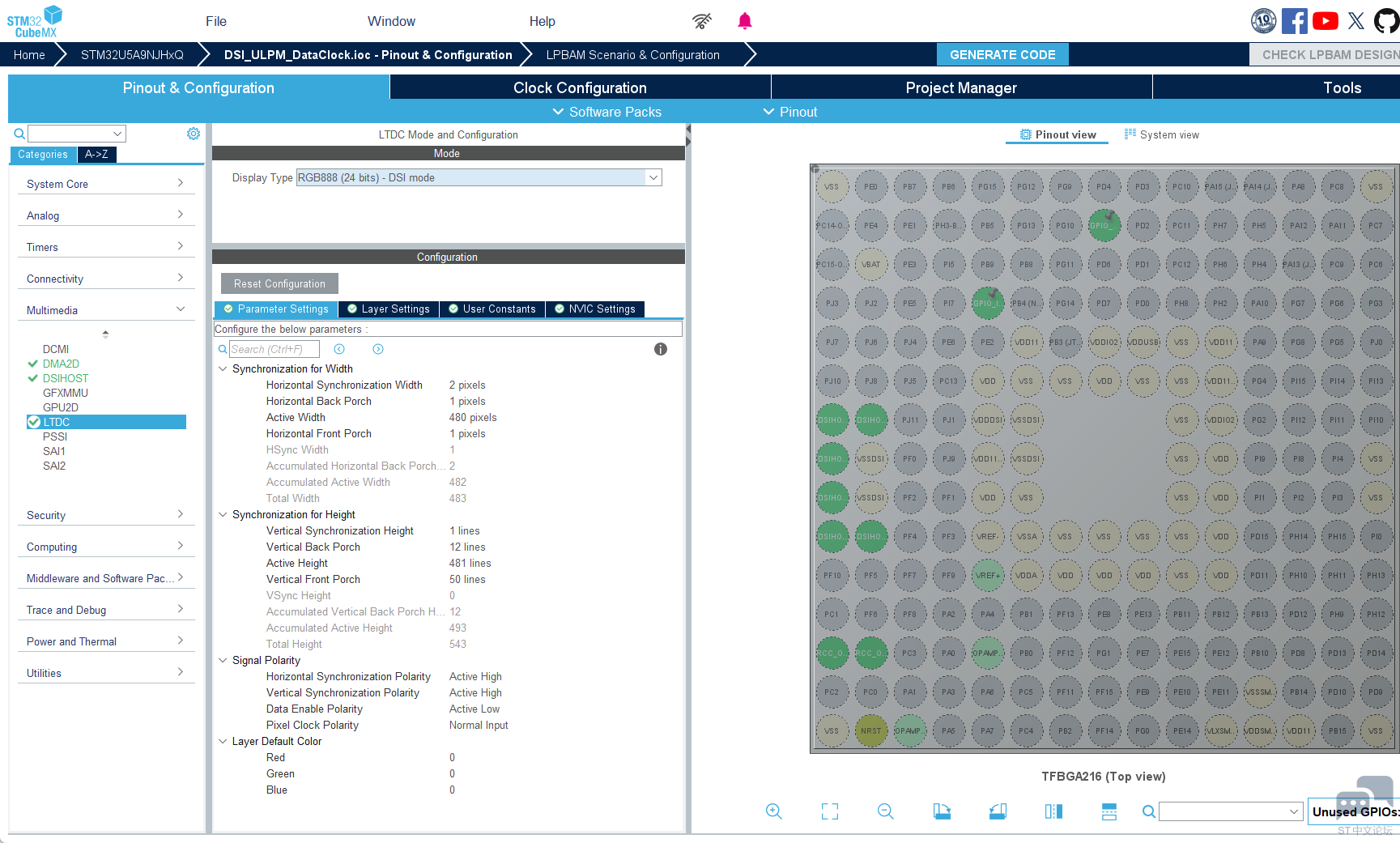
Task: Click the parameter search magnifier icon
Action: point(223,349)
